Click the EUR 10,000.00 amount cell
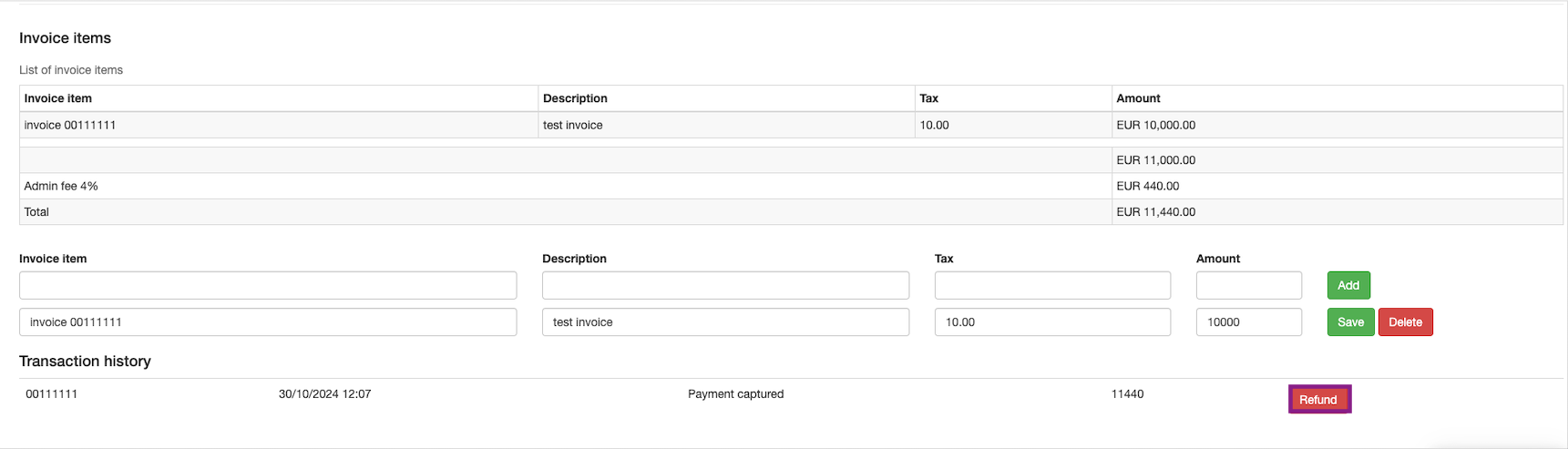Image resolution: width=1568 pixels, height=449 pixels. point(1155,126)
